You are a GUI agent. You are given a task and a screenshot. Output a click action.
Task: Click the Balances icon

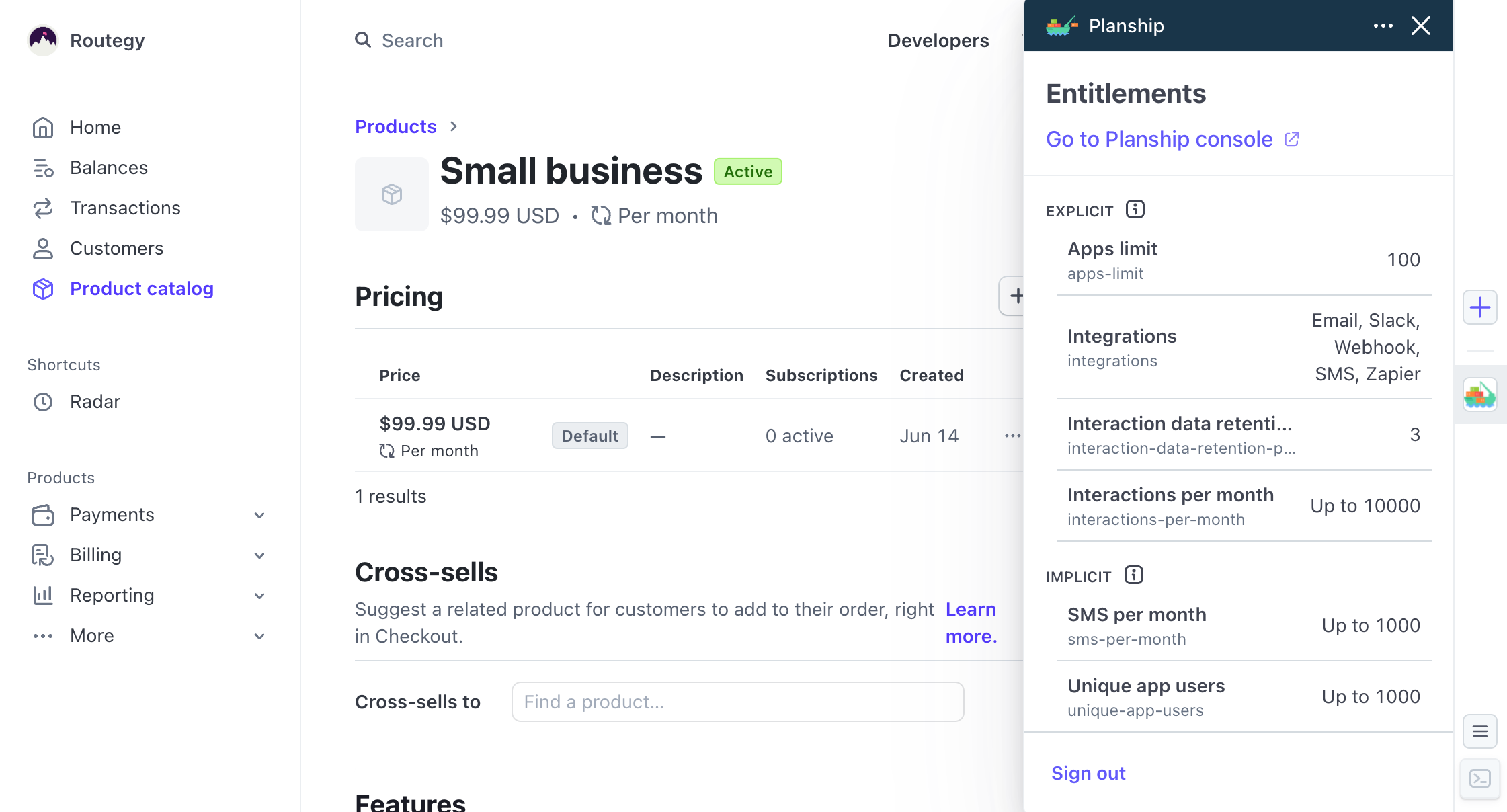(x=43, y=167)
